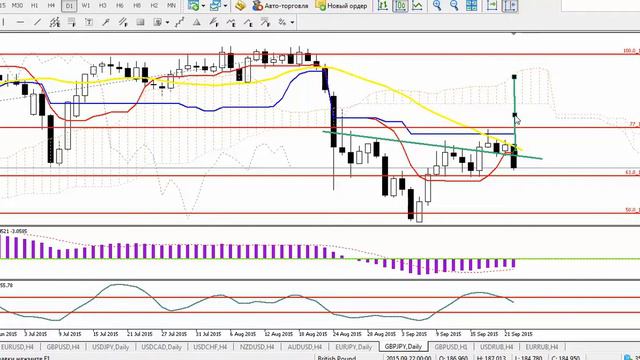The image size is (640, 360).
Task: Select the D1 timeframe button
Action: [69, 6]
